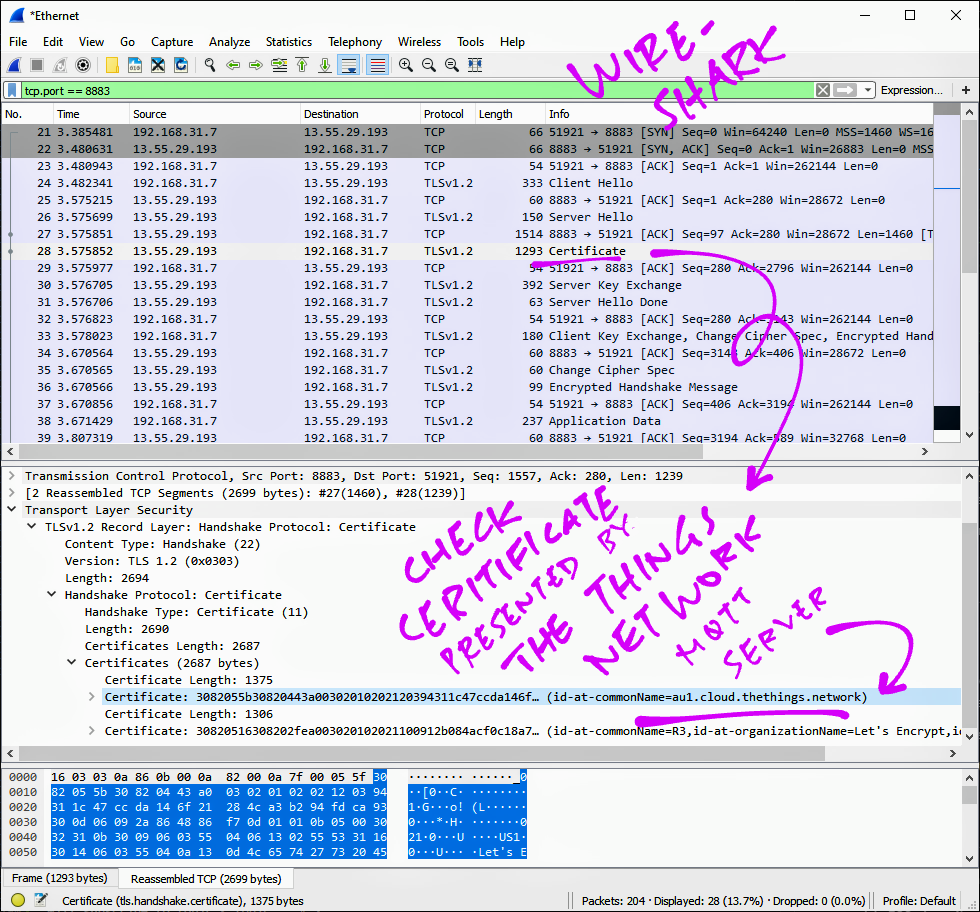Click the zoom in icon in the toolbar

point(406,65)
